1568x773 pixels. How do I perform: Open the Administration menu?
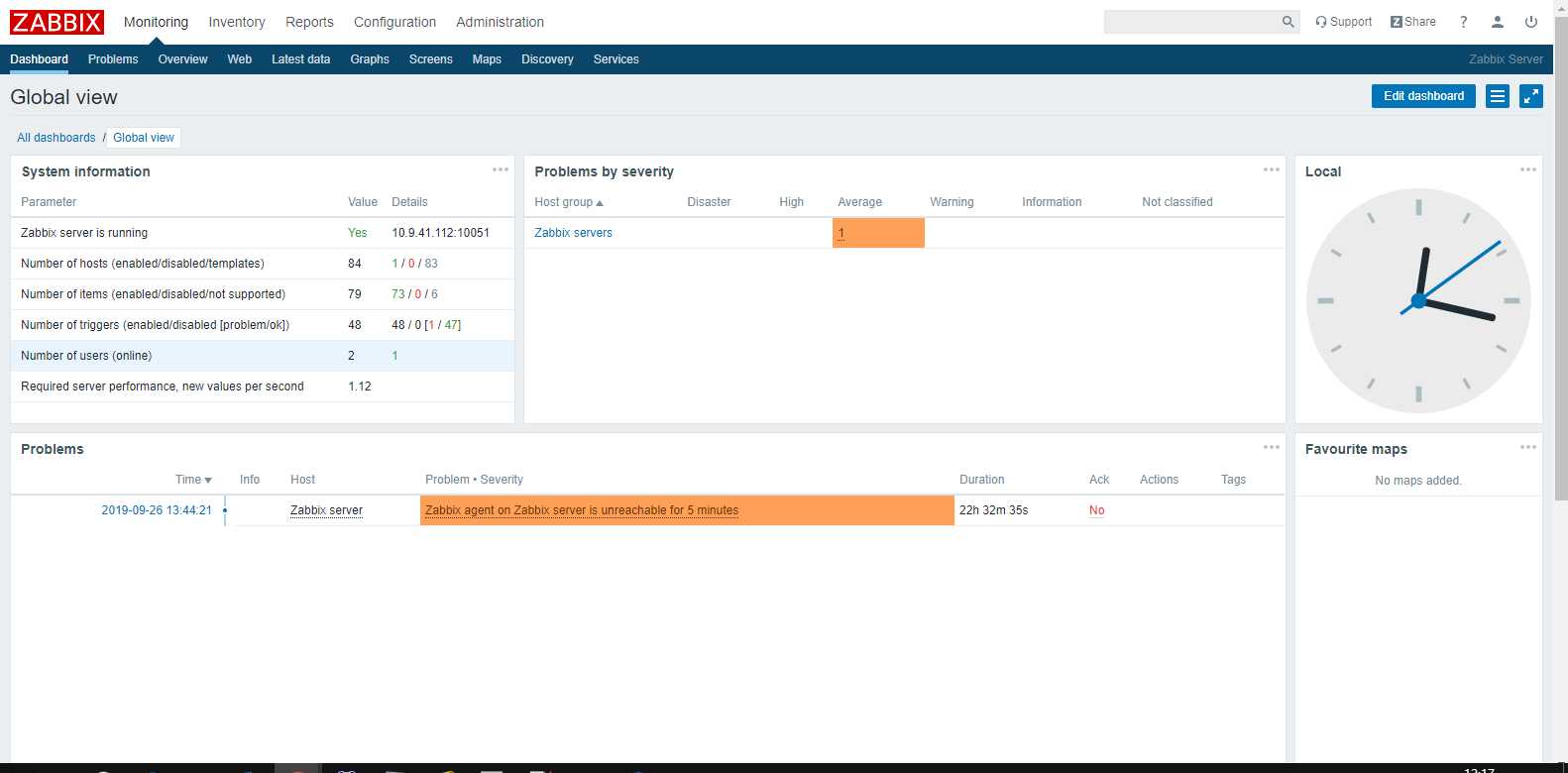[x=500, y=22]
